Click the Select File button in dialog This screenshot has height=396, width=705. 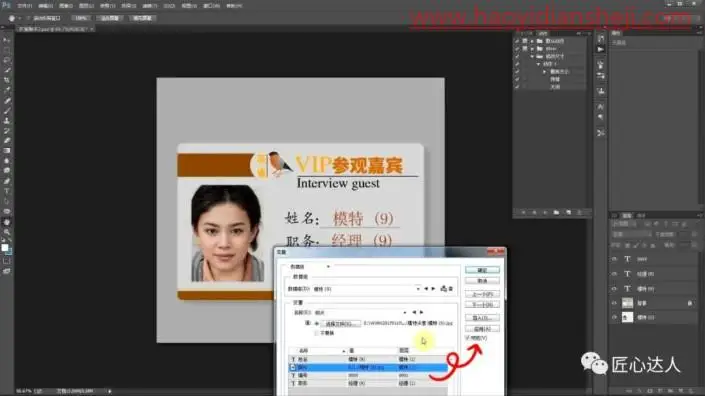pos(341,323)
